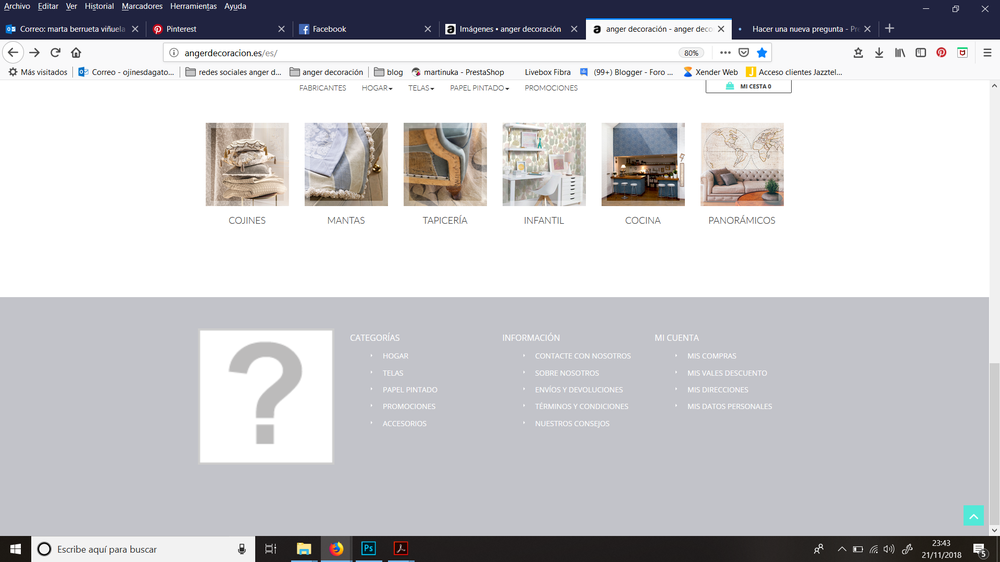
Task: Open Task View in taskbar
Action: pyautogui.click(x=270, y=549)
